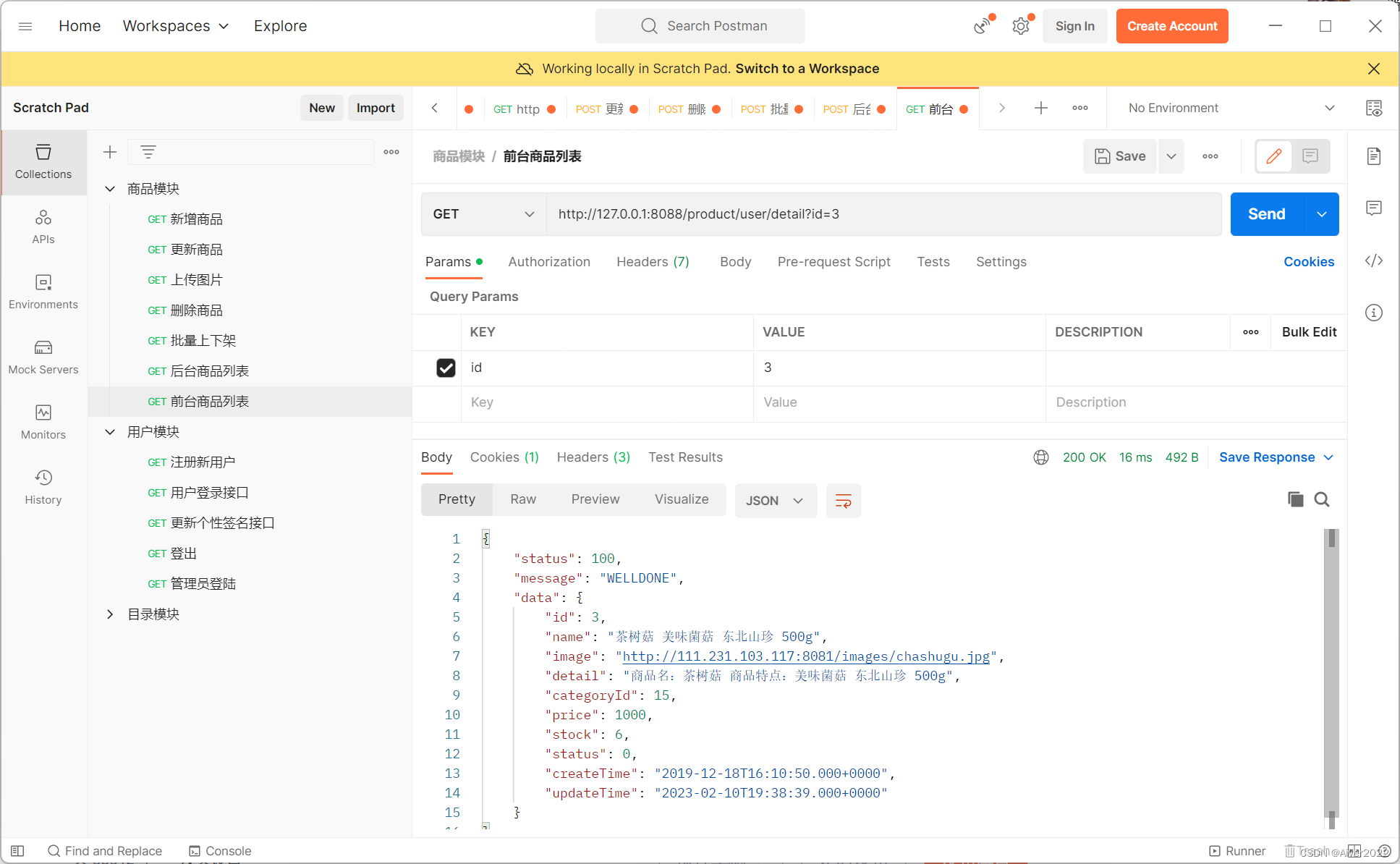Copy response body with copy icon
The image size is (1400, 864).
(x=1295, y=499)
